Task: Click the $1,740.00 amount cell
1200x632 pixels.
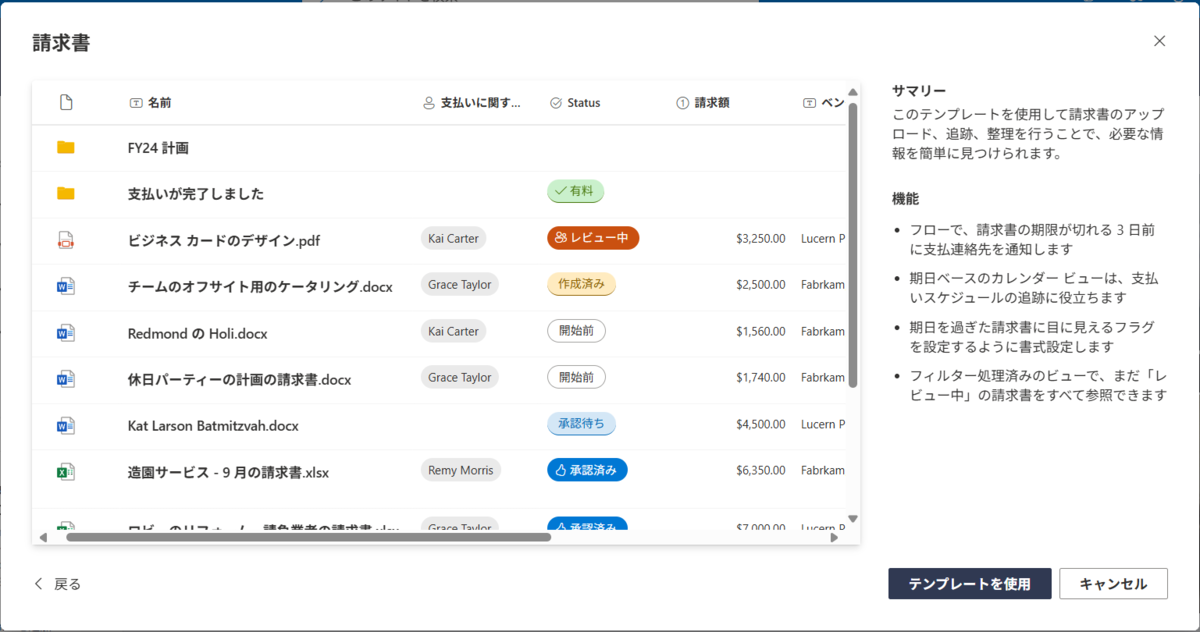Action: (x=760, y=378)
